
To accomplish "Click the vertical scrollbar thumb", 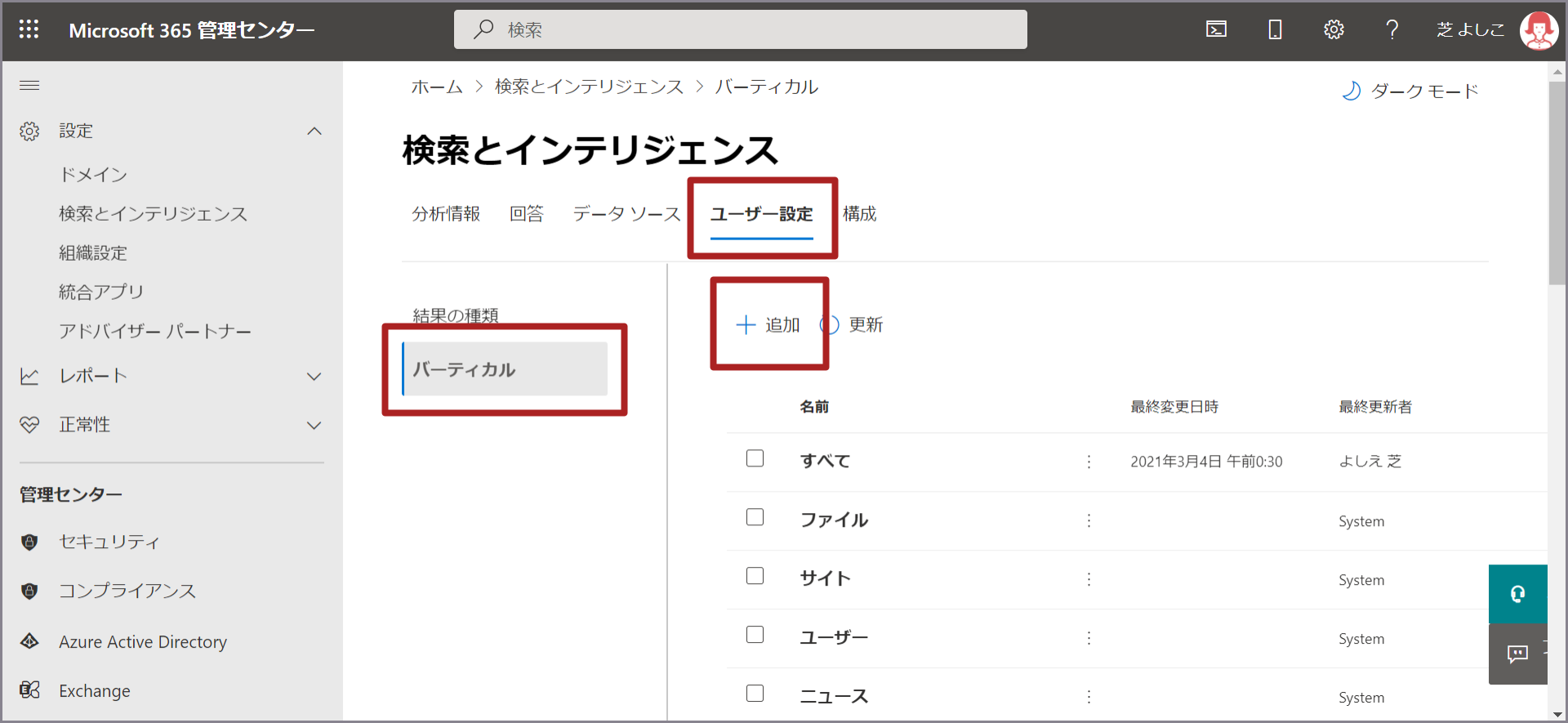I will click(x=1557, y=183).
